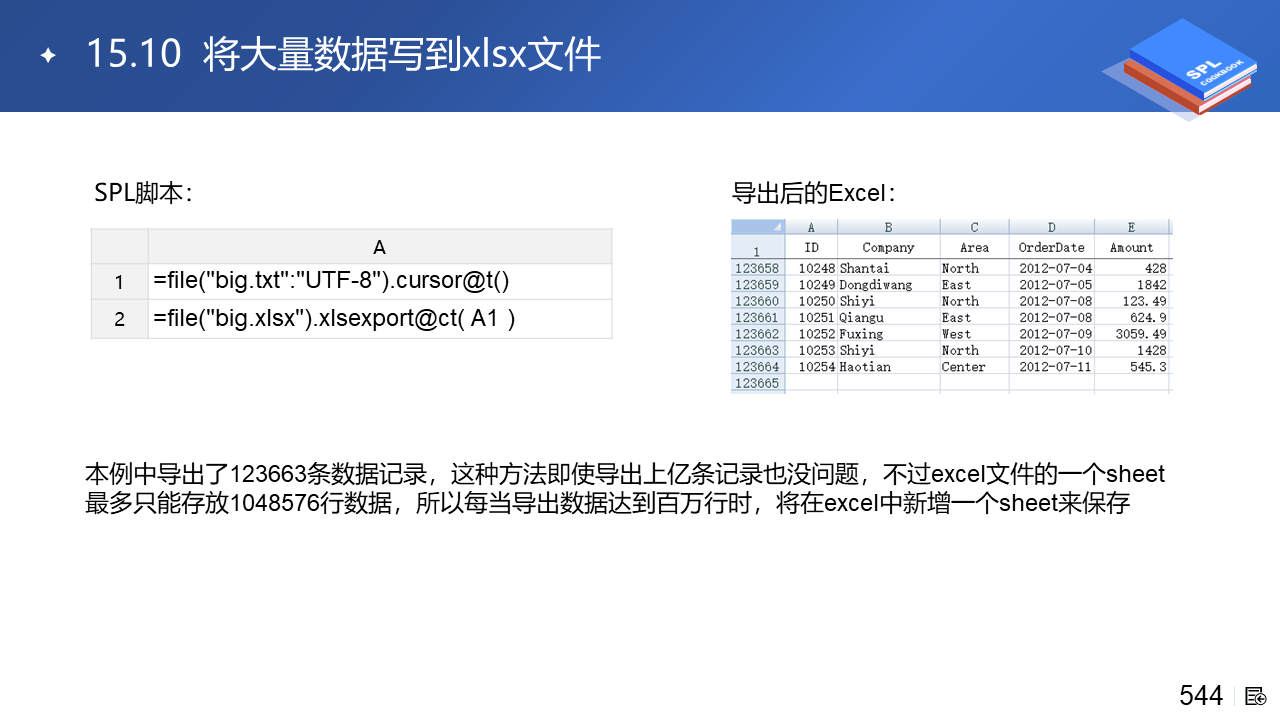Select empty Excel row number 123665
Image resolution: width=1280 pixels, height=720 pixels.
pos(758,384)
